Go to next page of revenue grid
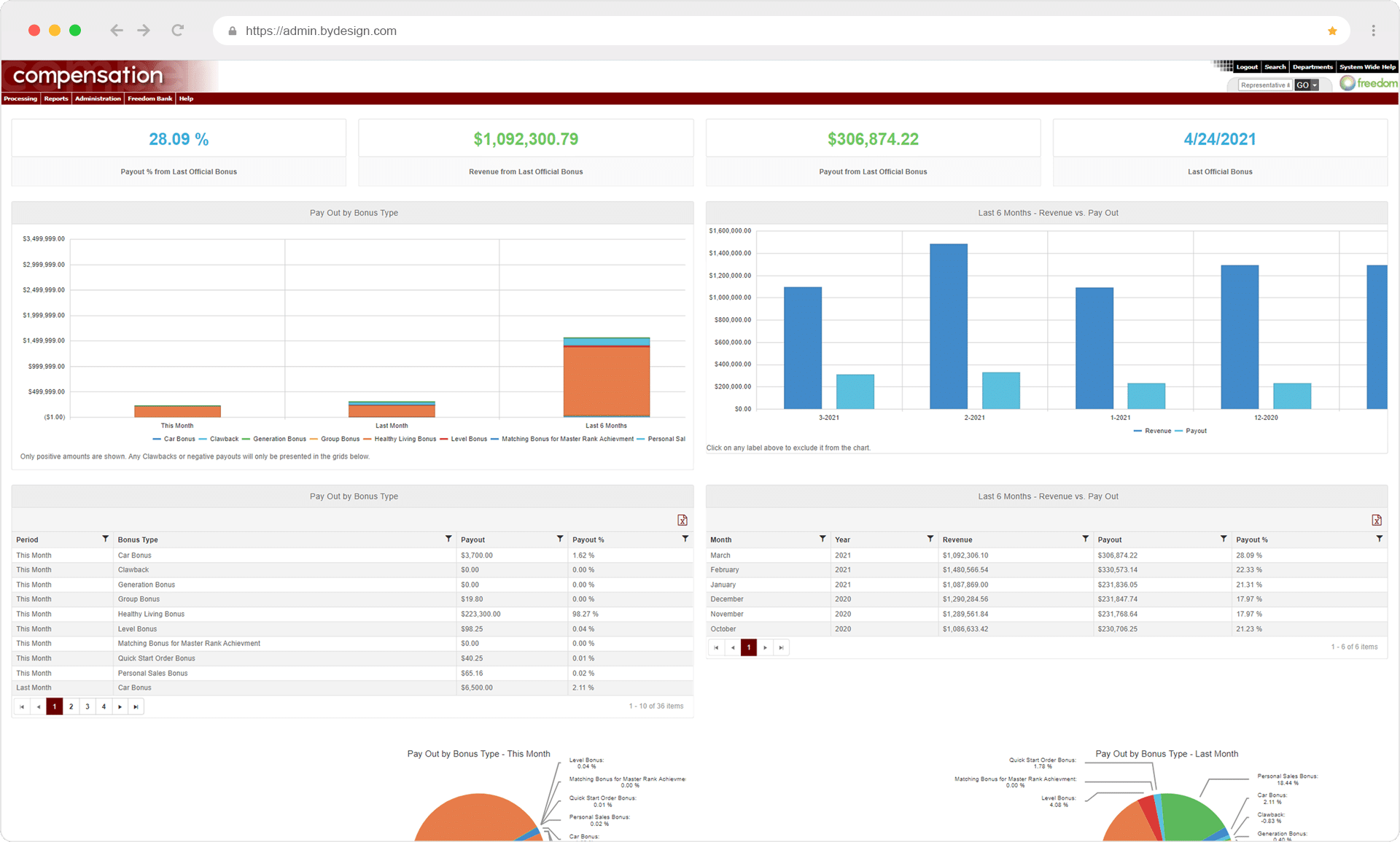This screenshot has width=1400, height=842. point(765,647)
